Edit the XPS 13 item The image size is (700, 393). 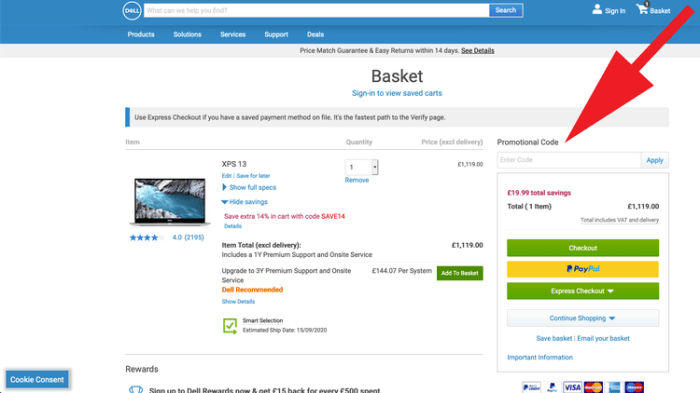(x=226, y=176)
